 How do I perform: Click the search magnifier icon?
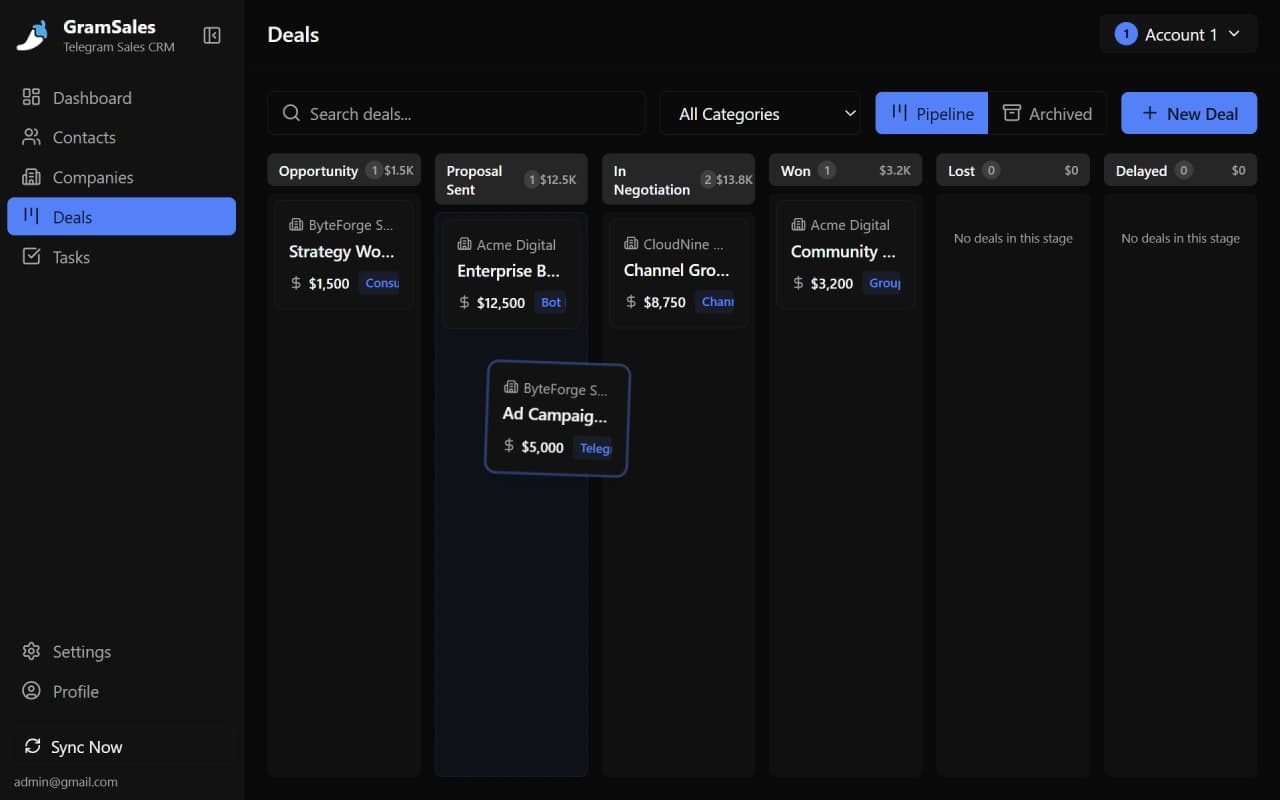click(x=290, y=113)
